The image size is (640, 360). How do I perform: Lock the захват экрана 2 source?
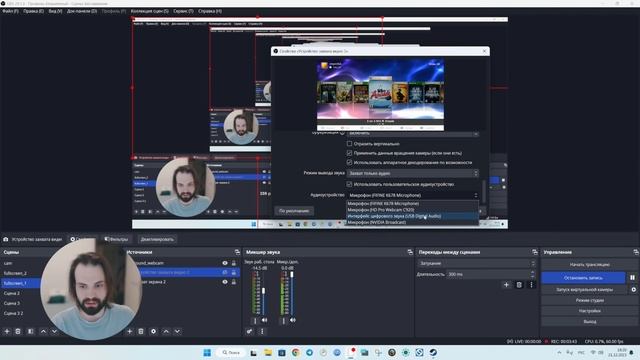point(234,282)
